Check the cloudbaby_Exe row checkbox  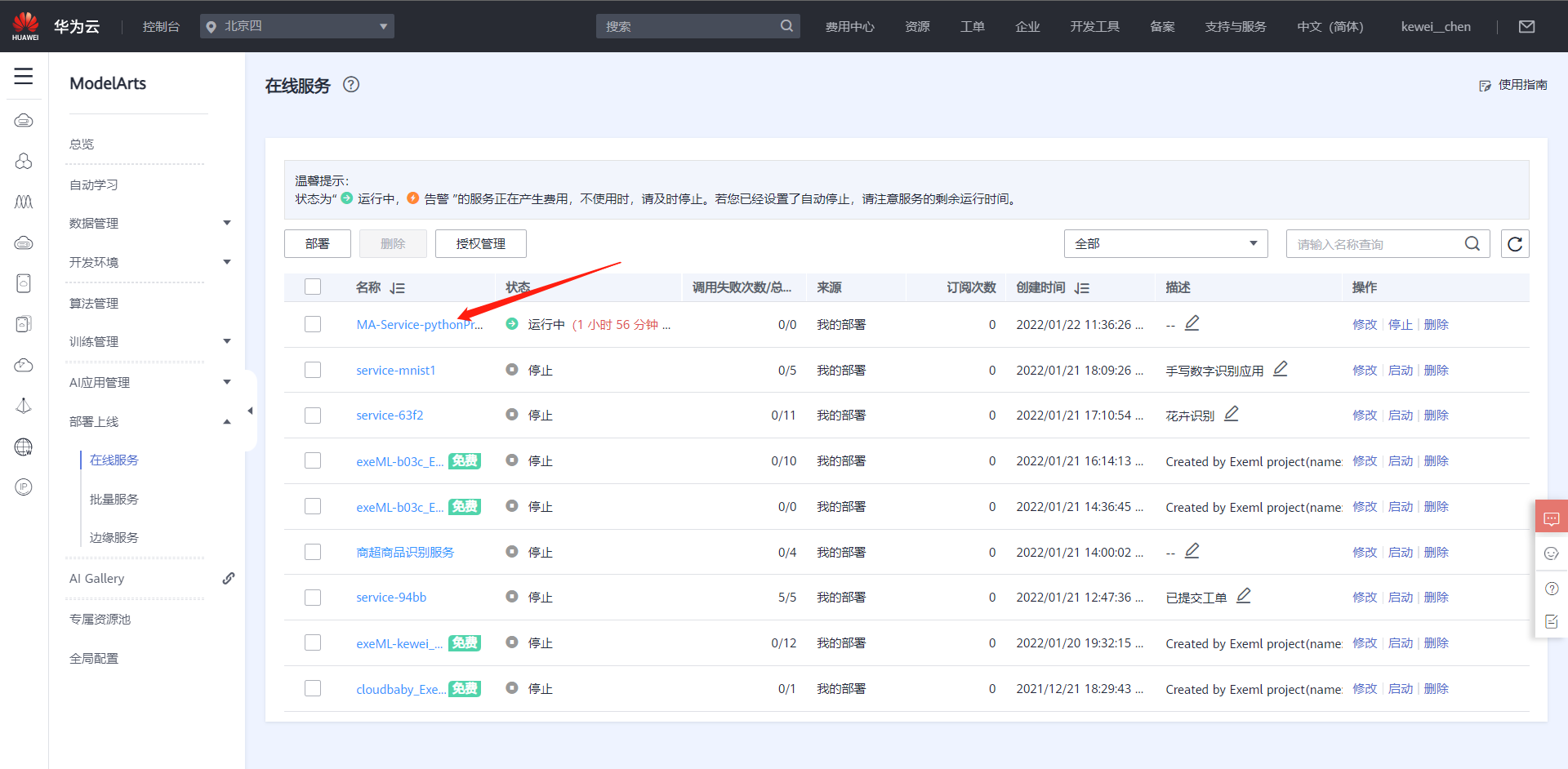313,688
